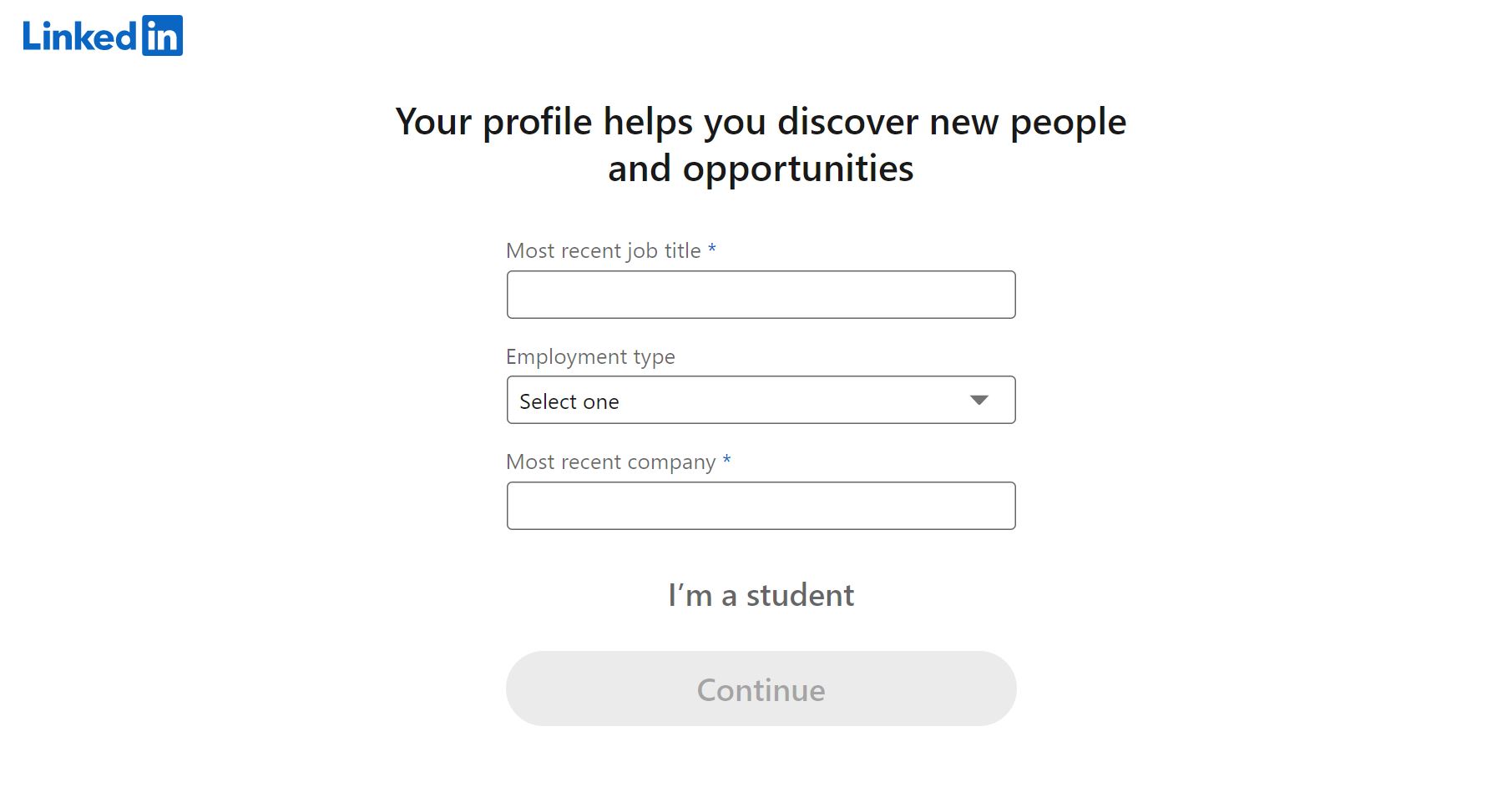
Task: Click the 'Employment type' field label
Action: [590, 356]
